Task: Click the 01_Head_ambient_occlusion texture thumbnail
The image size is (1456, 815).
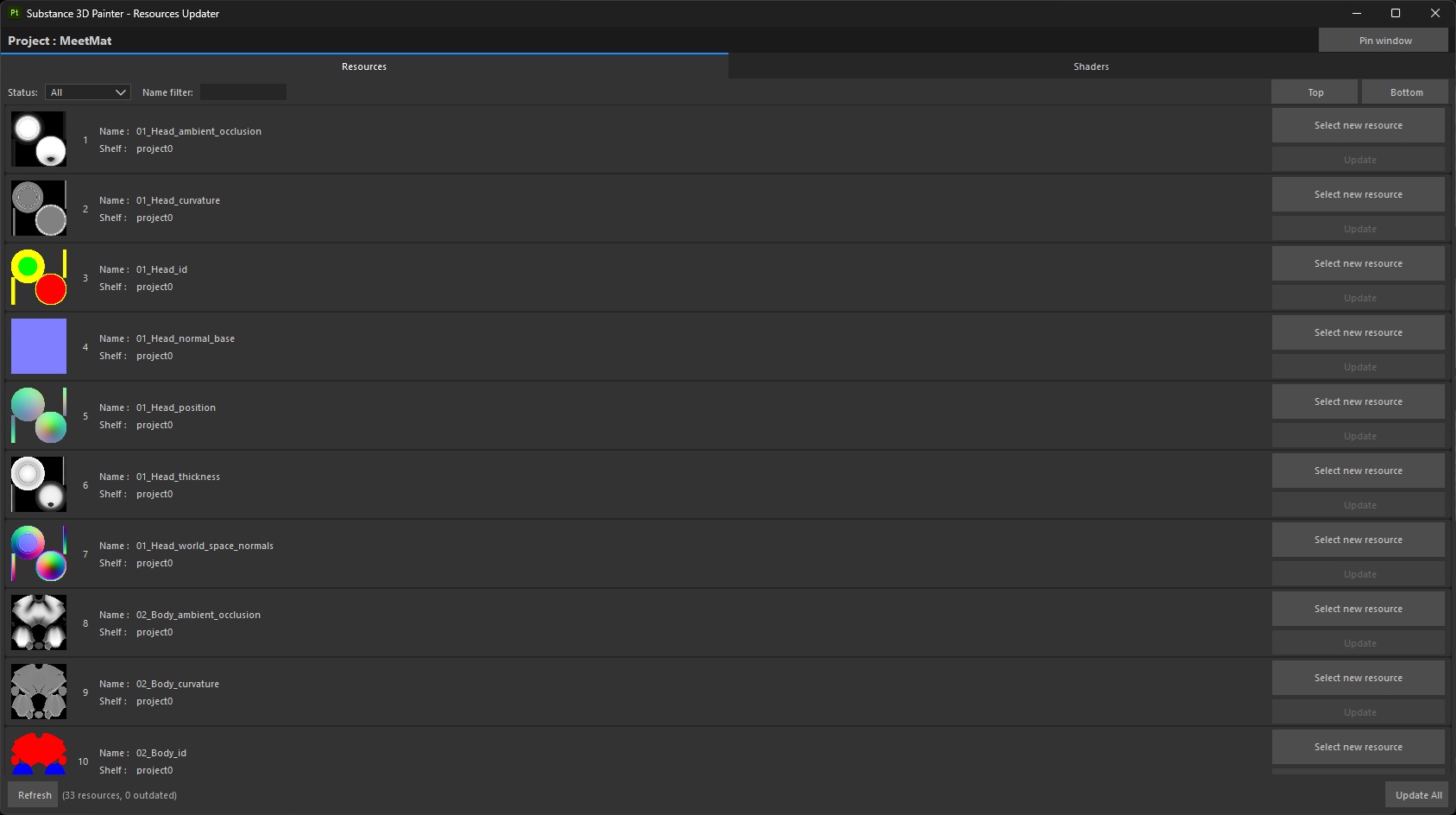Action: [39, 139]
